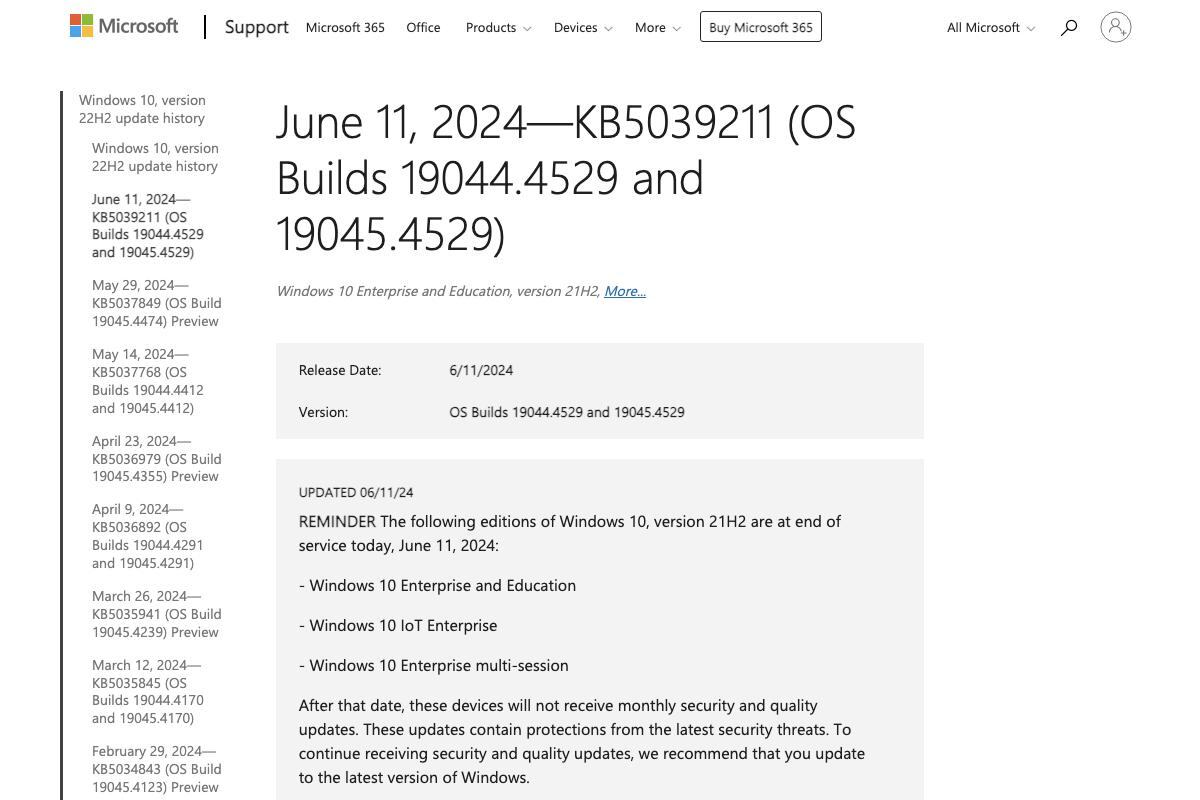1200x800 pixels.
Task: Expand the All Microsoft menu
Action: (x=991, y=28)
